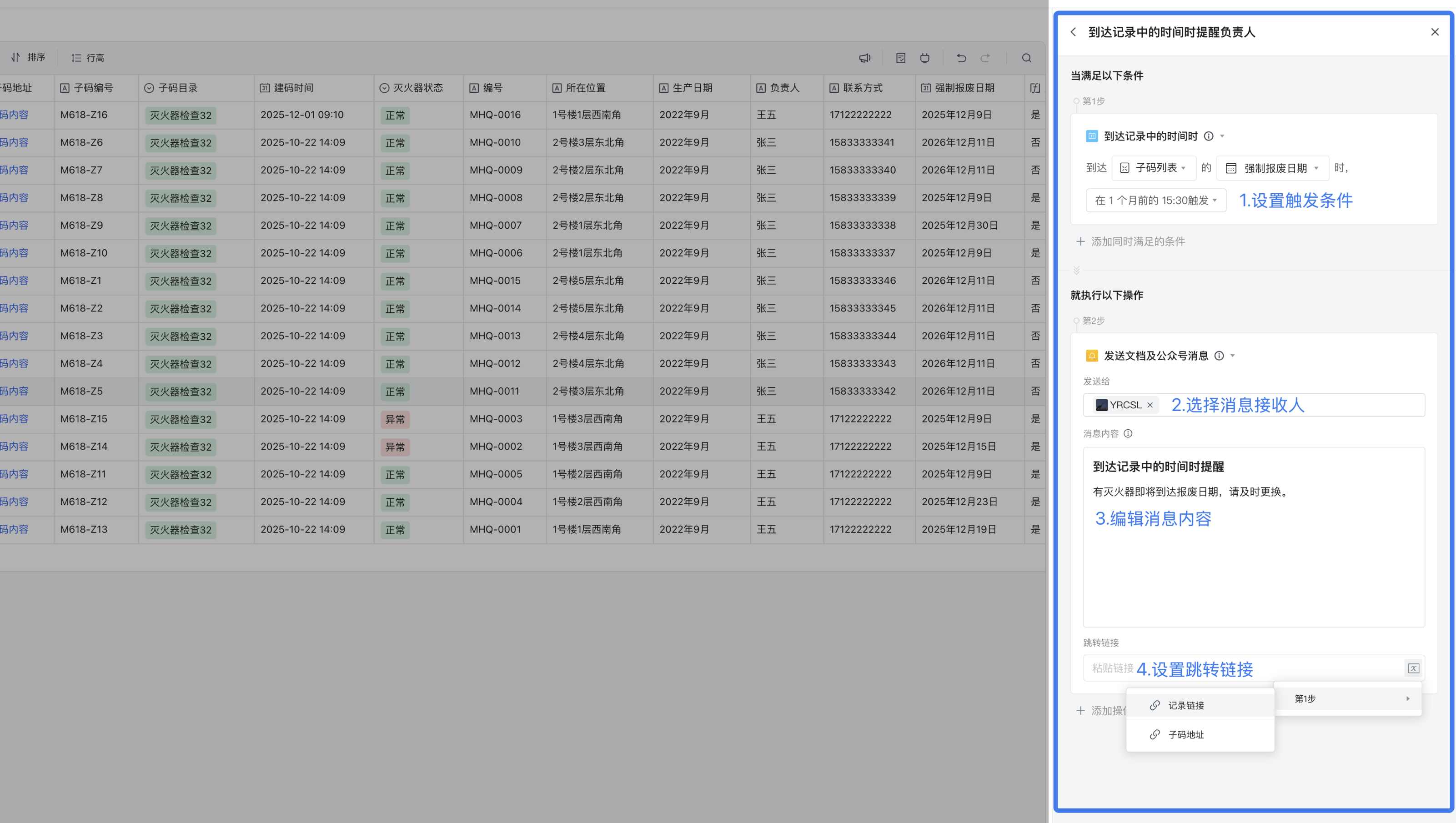Open 到达记录中的时间时 trigger type dropdown
The image size is (1456, 823).
(1222, 136)
